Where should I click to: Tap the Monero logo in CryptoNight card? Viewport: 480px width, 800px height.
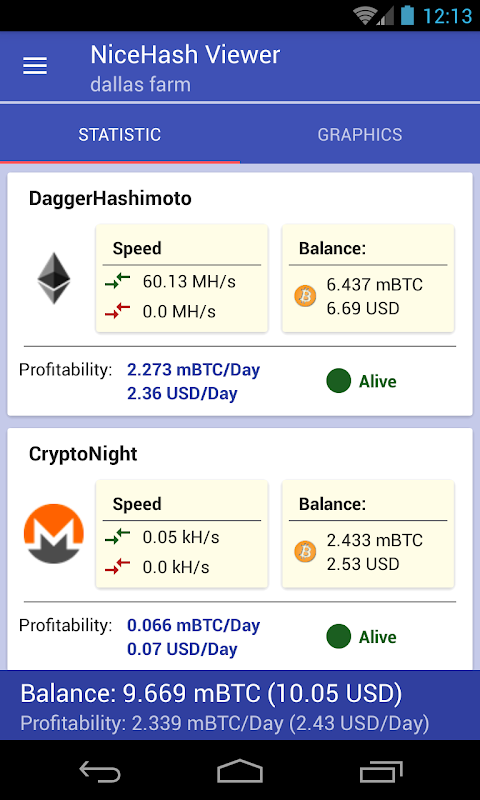(54, 534)
